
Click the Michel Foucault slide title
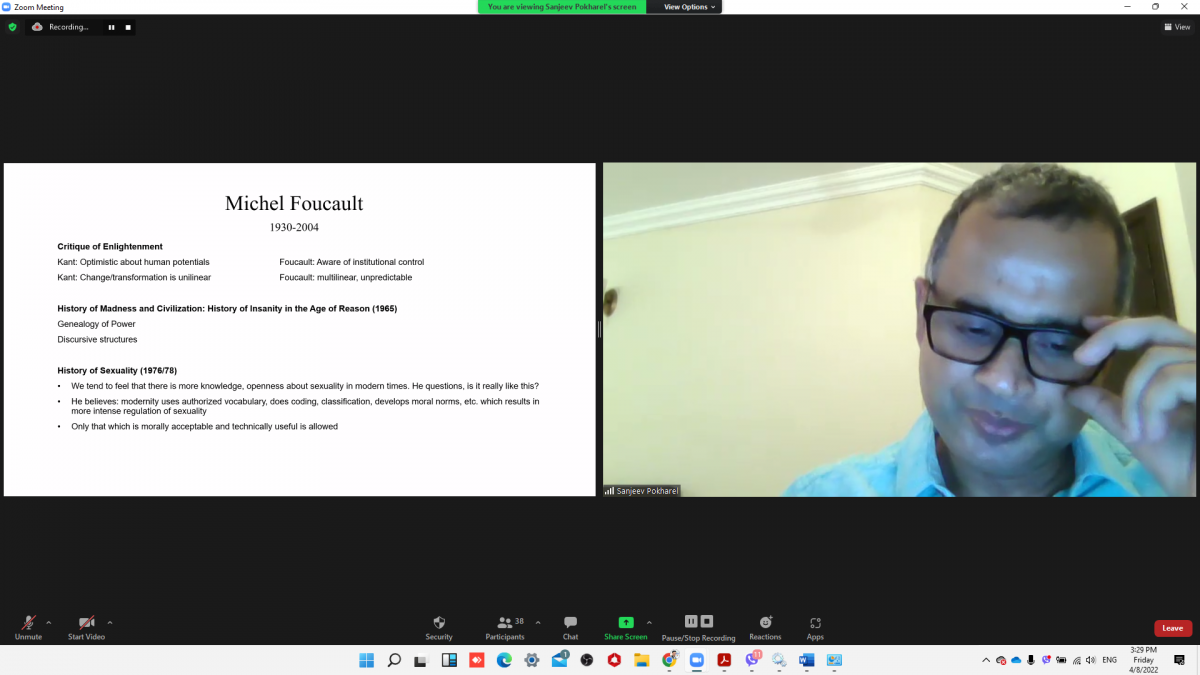[294, 204]
